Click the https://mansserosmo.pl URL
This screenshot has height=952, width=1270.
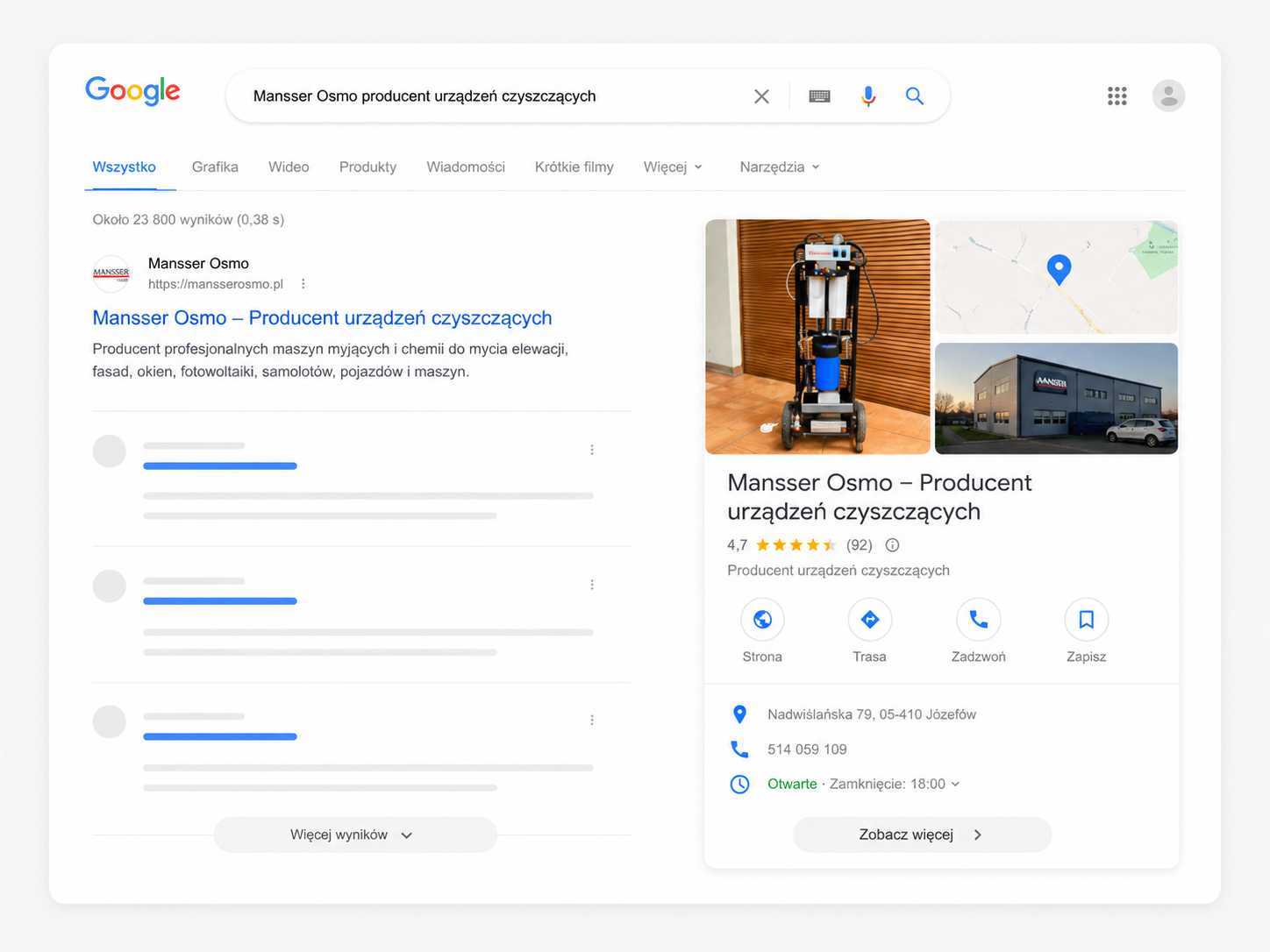216,284
